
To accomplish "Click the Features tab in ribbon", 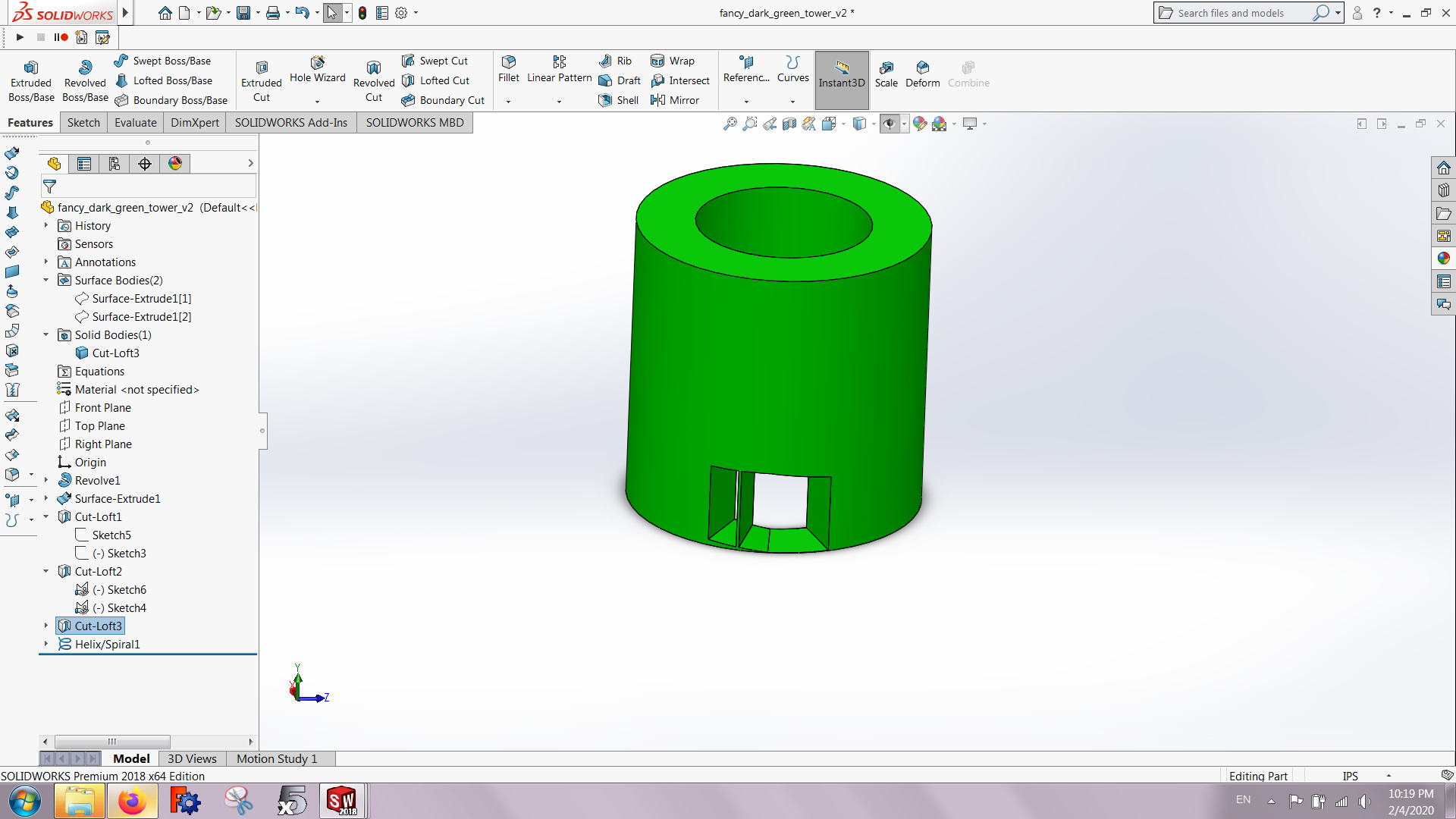I will (x=29, y=121).
